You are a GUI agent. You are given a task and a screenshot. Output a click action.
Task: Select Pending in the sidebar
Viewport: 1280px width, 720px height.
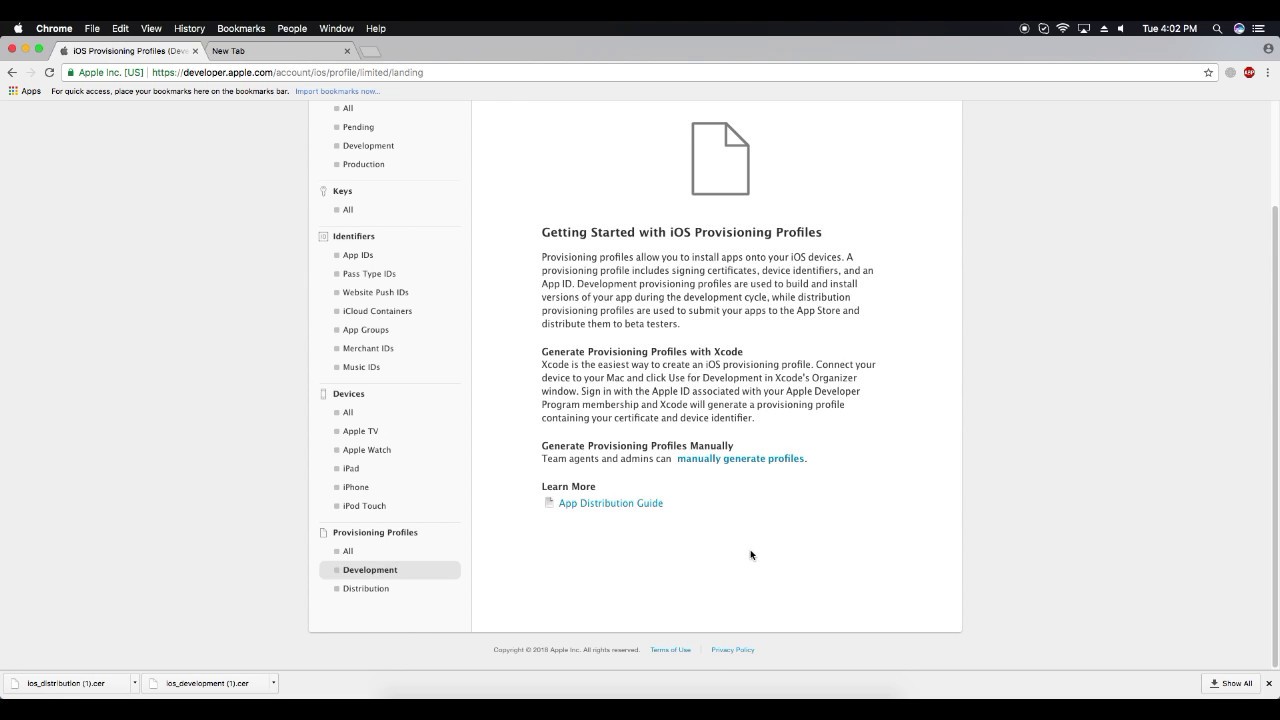point(358,127)
